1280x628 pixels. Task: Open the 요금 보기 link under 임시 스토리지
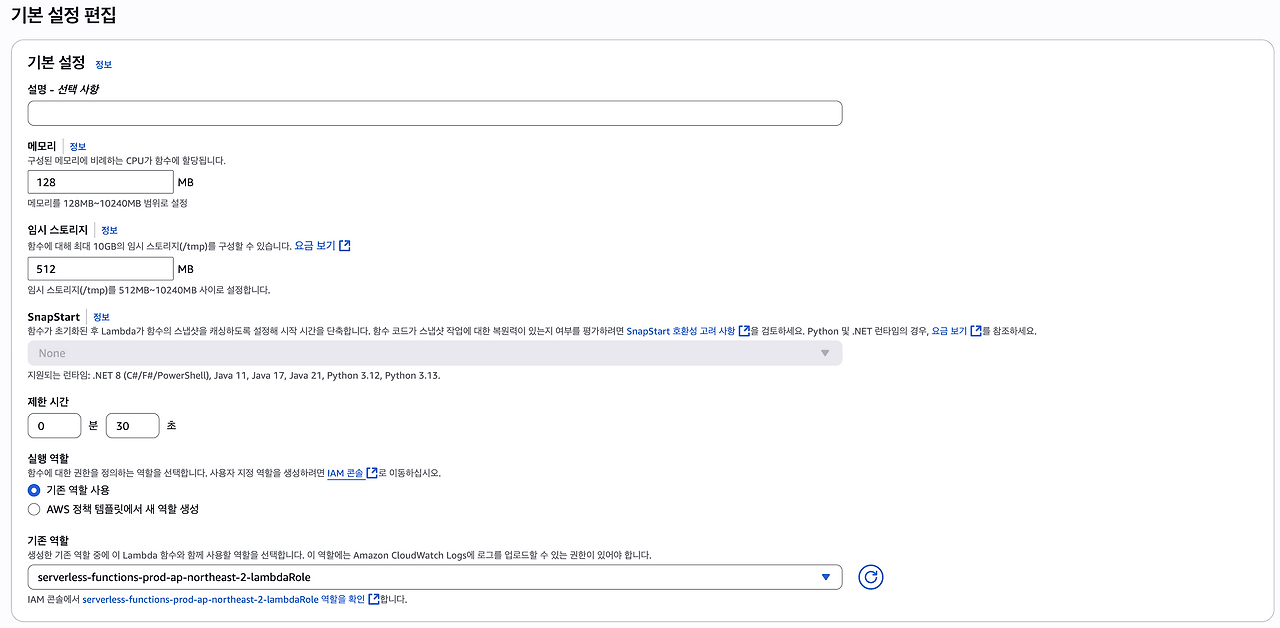[314, 245]
